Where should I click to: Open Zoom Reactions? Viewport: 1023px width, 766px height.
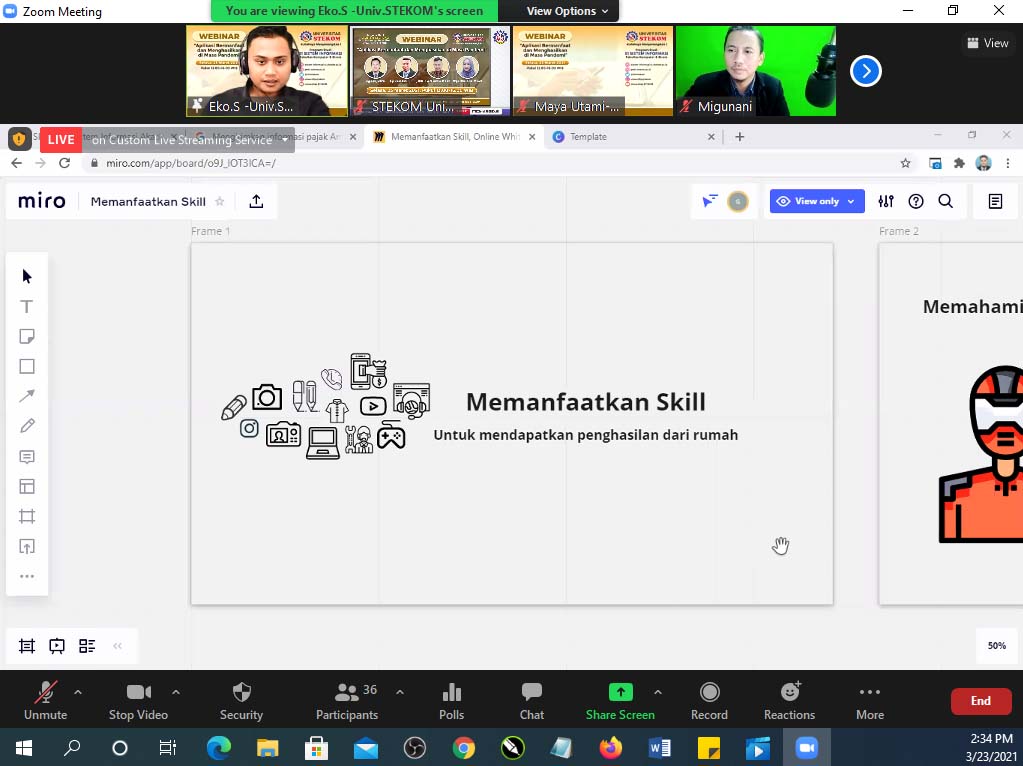pos(789,700)
